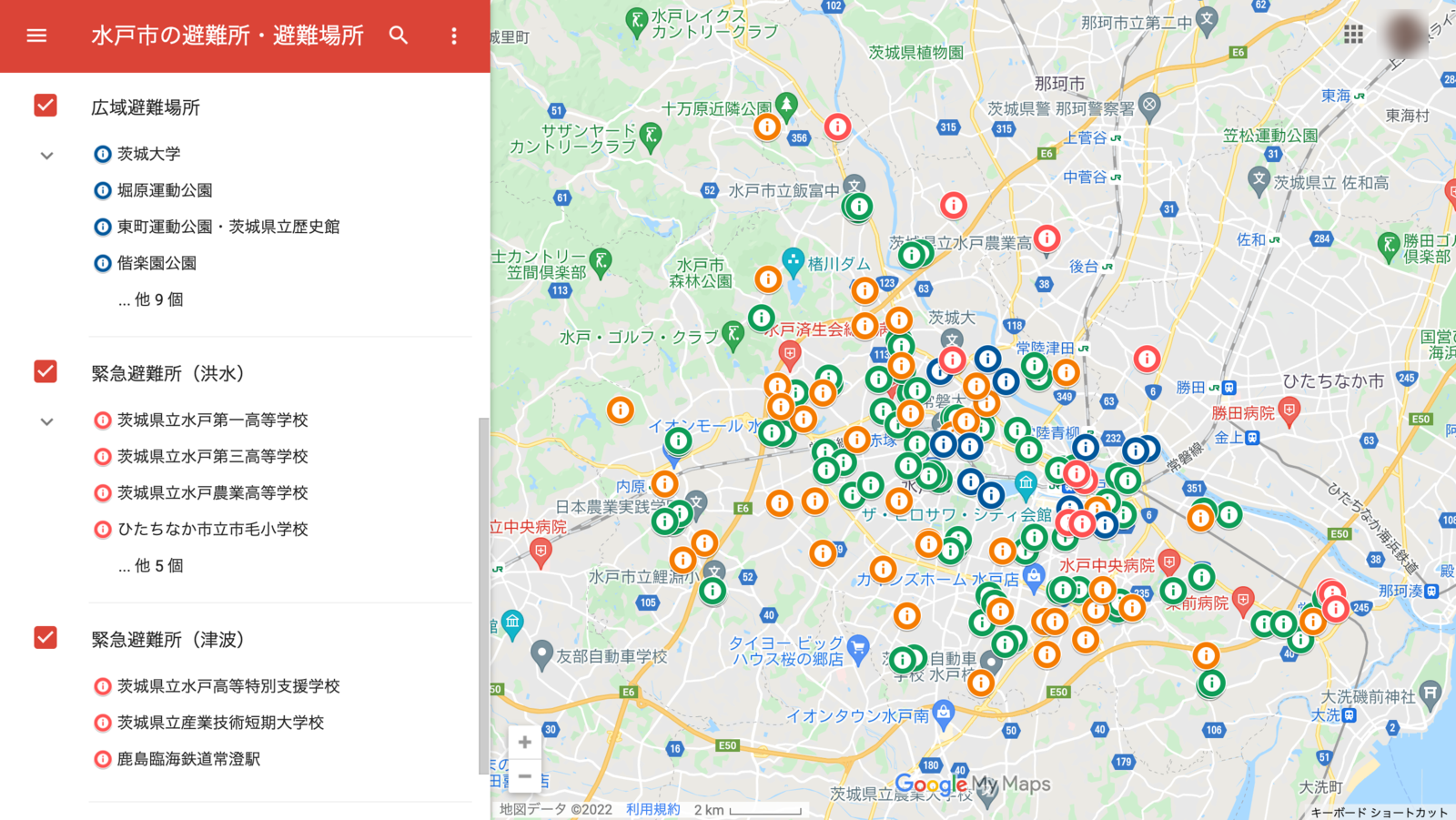Click the 緊急避難所(津波) layer title
Screen dimensions: 1456x820
coord(167,640)
